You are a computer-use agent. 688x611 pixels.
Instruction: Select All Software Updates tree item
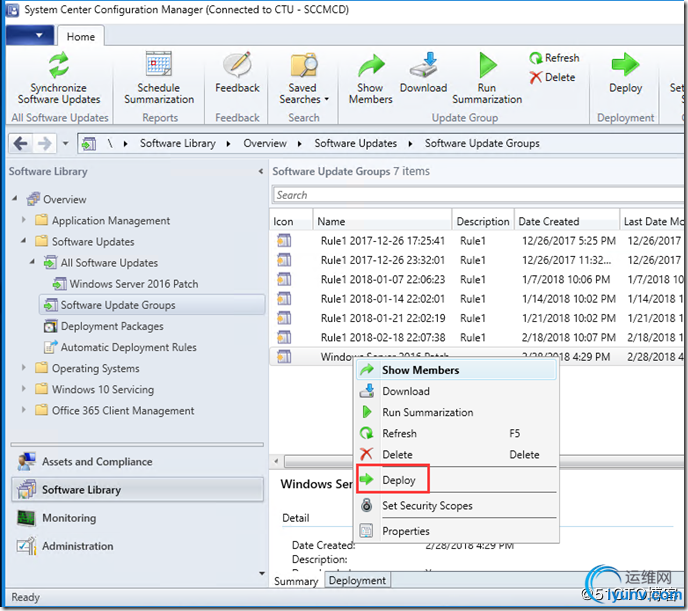coord(101,263)
